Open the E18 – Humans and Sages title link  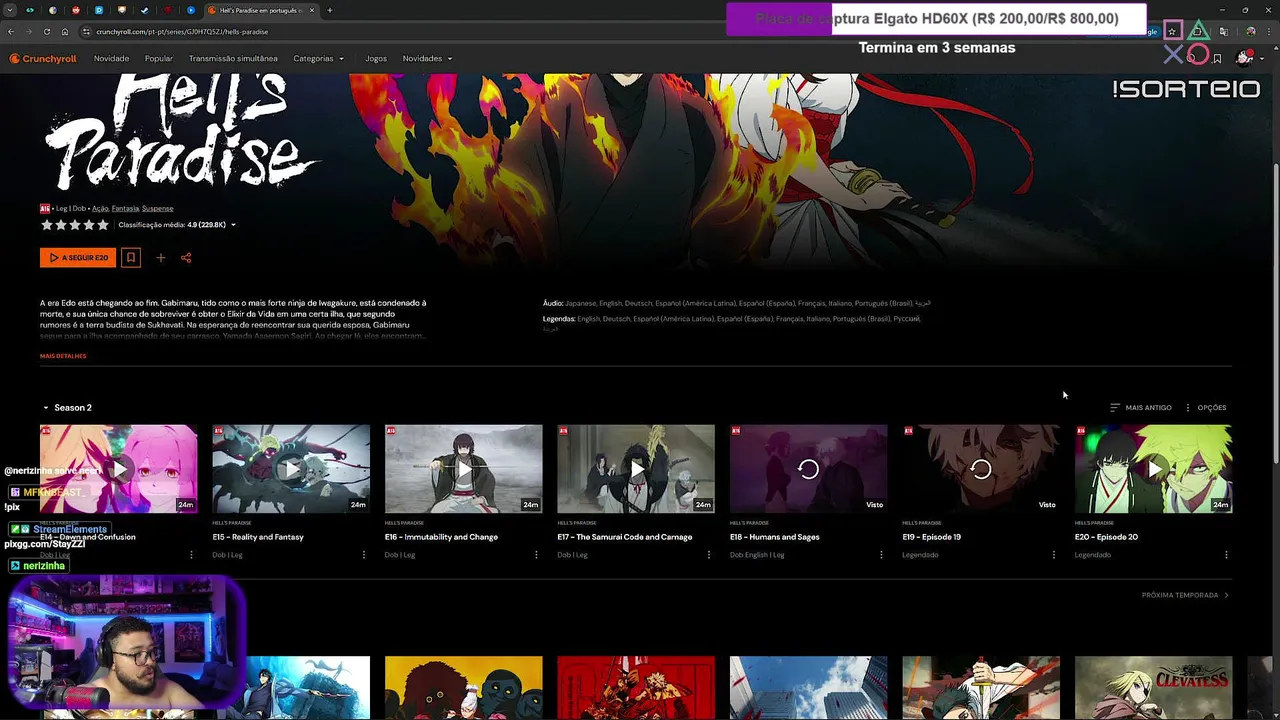(x=775, y=537)
